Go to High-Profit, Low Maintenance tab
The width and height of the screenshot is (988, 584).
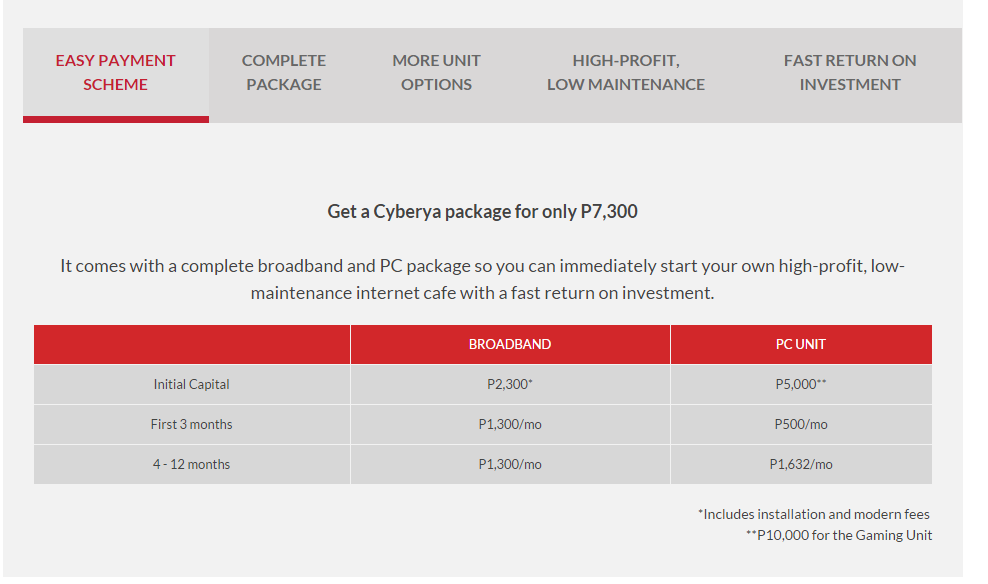coord(625,73)
